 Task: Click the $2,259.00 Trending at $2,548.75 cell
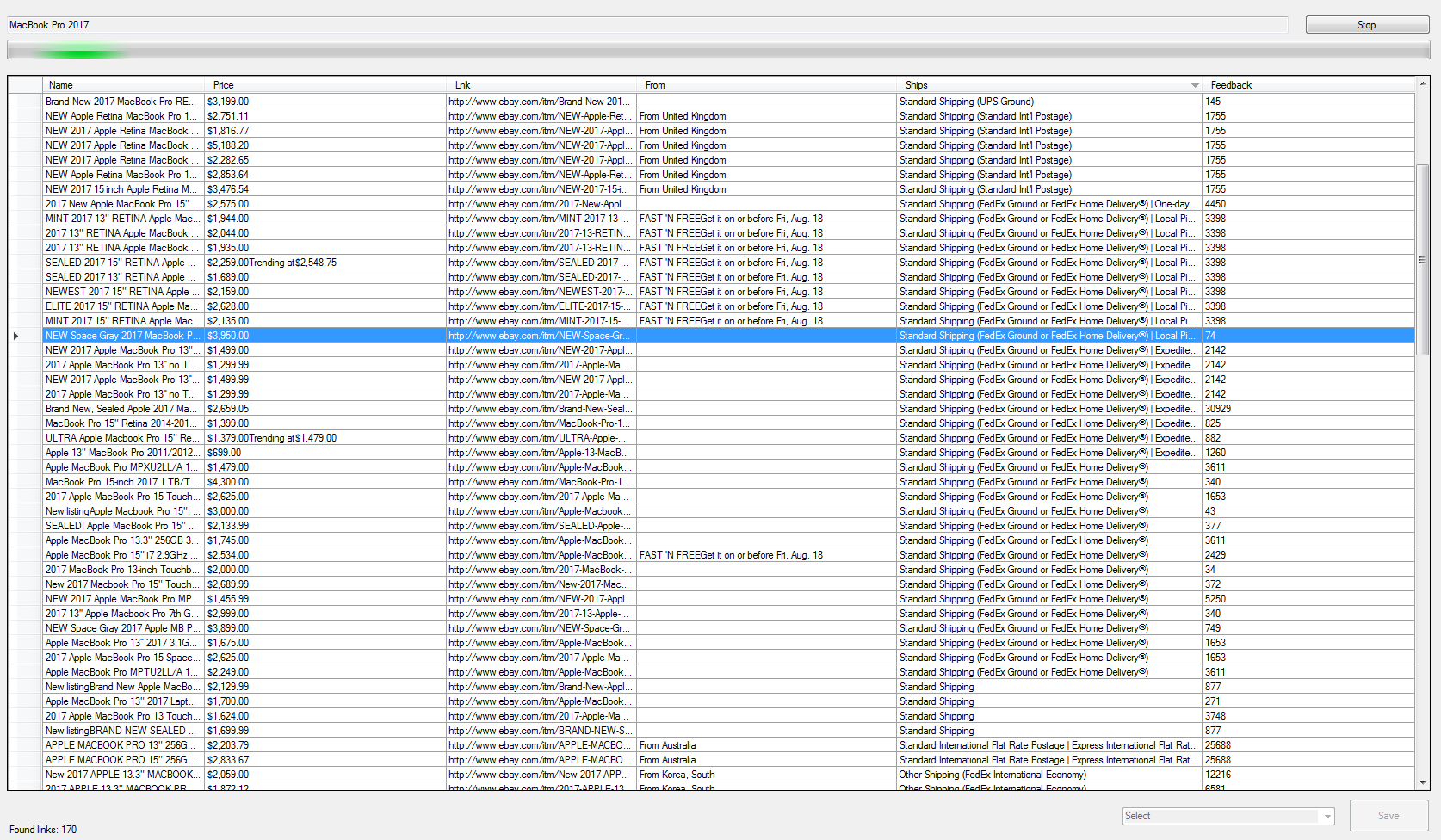point(325,262)
